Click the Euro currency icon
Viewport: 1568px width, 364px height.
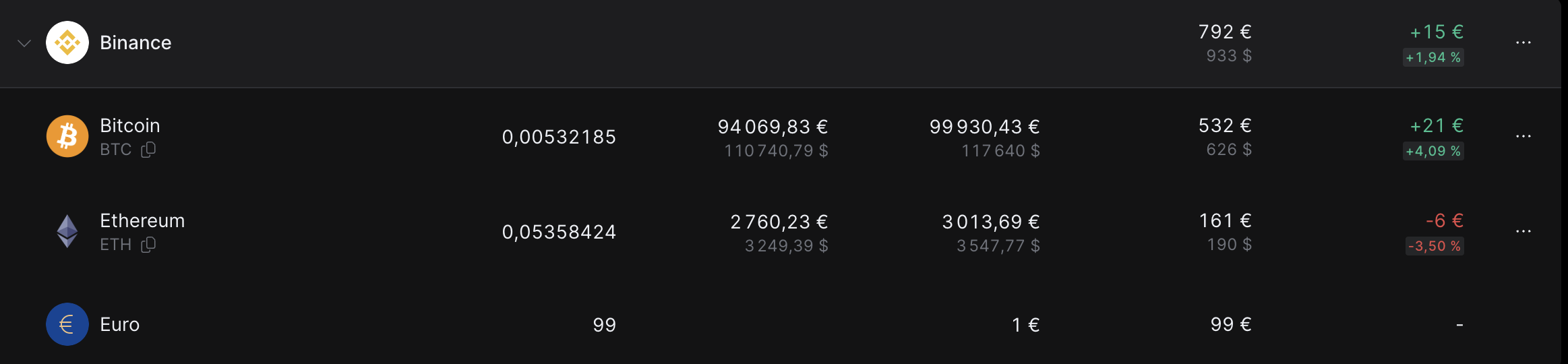click(x=67, y=324)
